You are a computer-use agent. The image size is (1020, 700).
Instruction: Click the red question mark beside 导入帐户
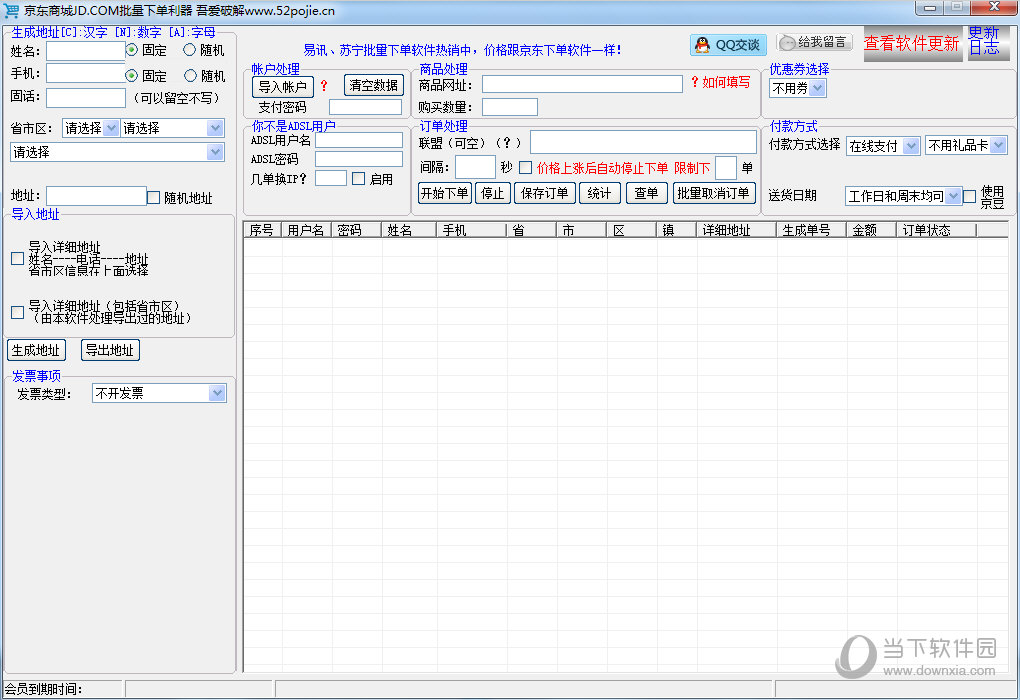tap(324, 86)
